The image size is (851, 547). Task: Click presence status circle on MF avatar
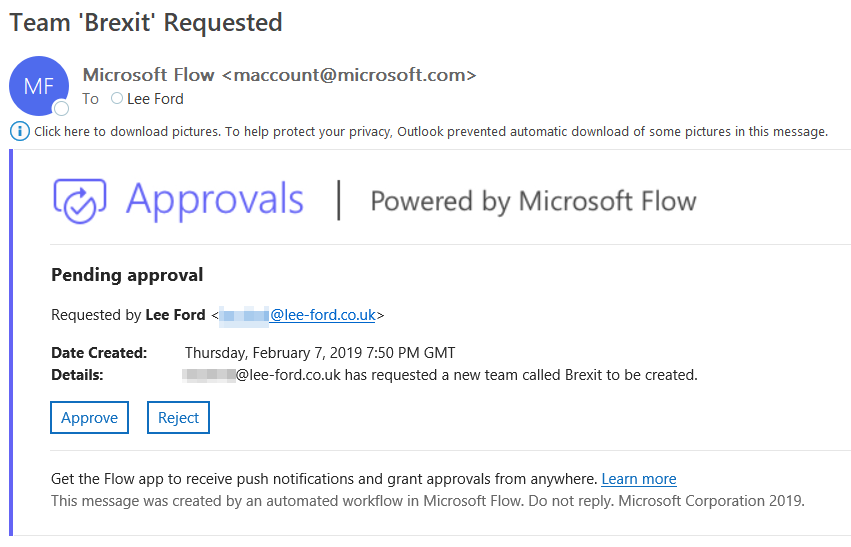(61, 108)
